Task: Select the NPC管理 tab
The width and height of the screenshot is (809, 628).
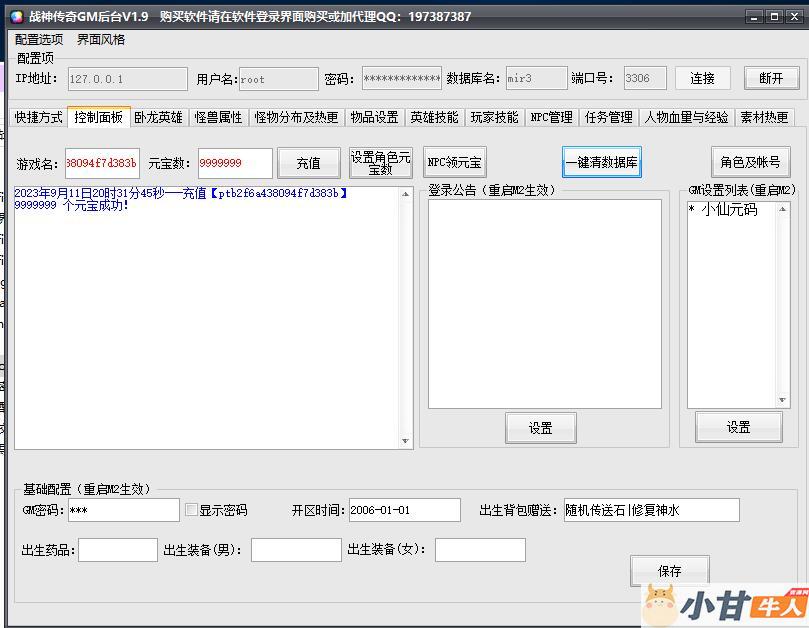Action: pos(551,117)
